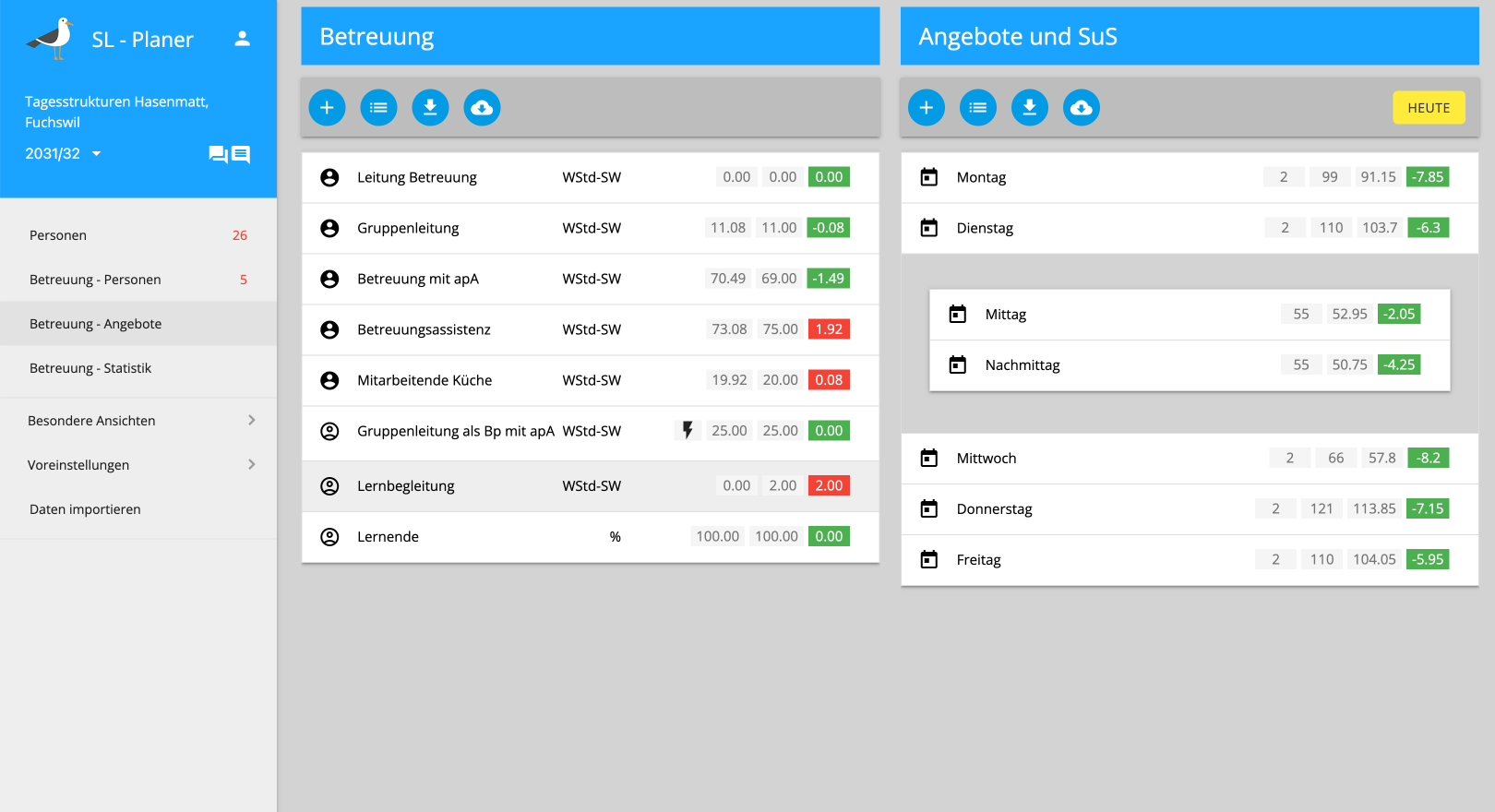1495x812 pixels.
Task: Click list icon in Angebote und SuS toolbar
Action: (x=977, y=108)
